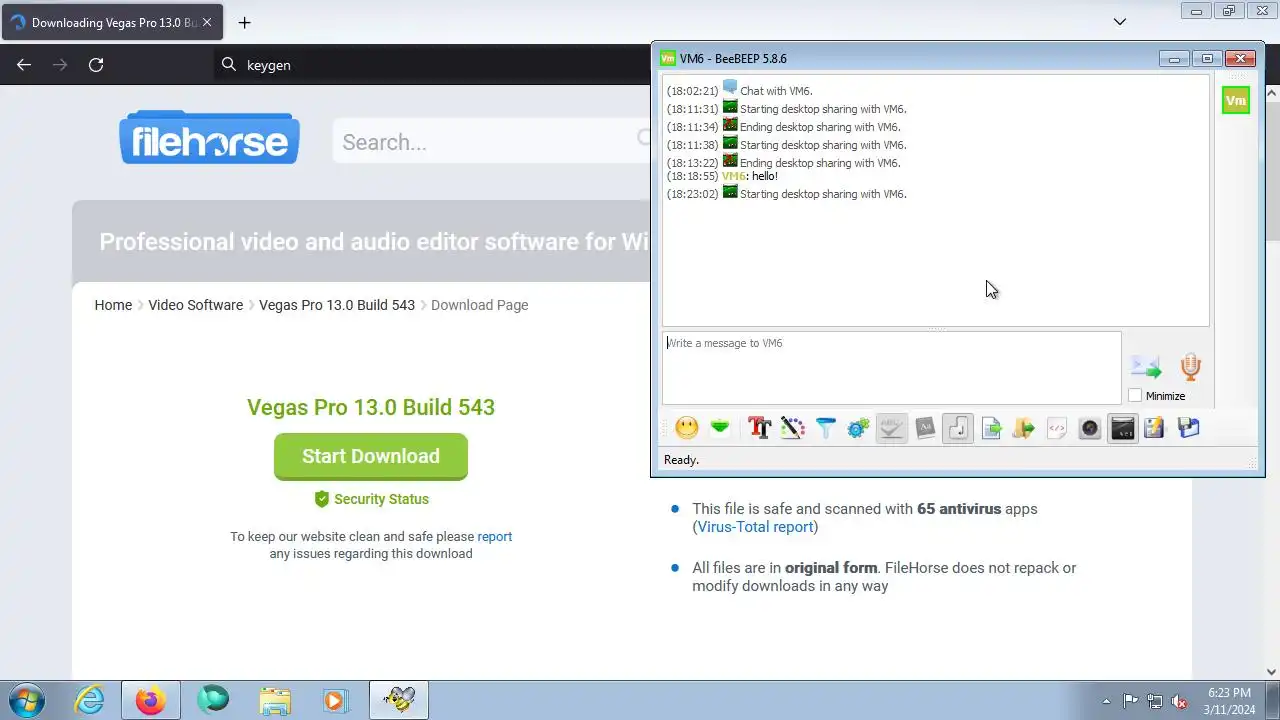Switch to Firefox in the taskbar

click(x=151, y=701)
